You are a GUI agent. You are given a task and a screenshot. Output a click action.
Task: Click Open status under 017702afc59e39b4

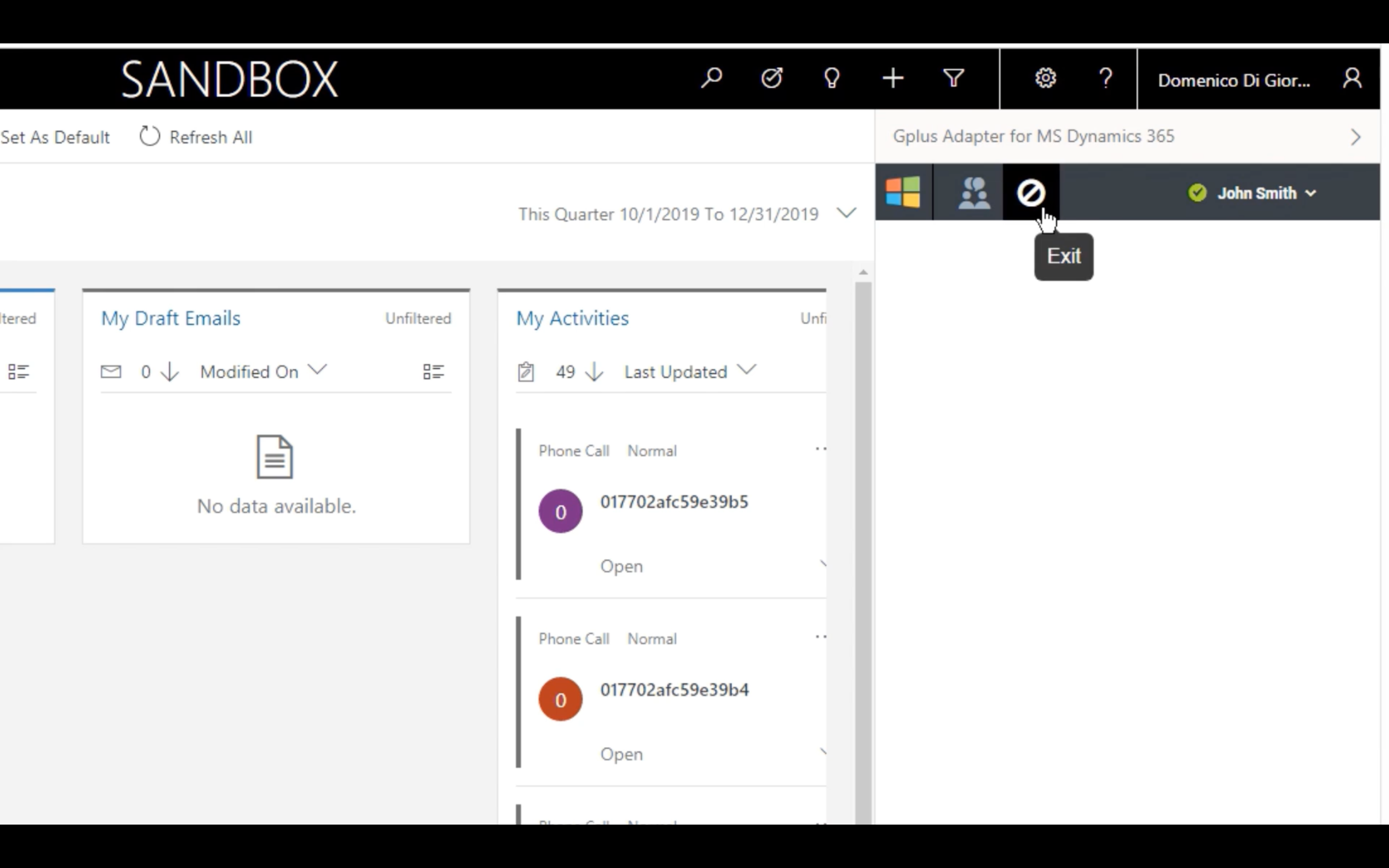621,754
